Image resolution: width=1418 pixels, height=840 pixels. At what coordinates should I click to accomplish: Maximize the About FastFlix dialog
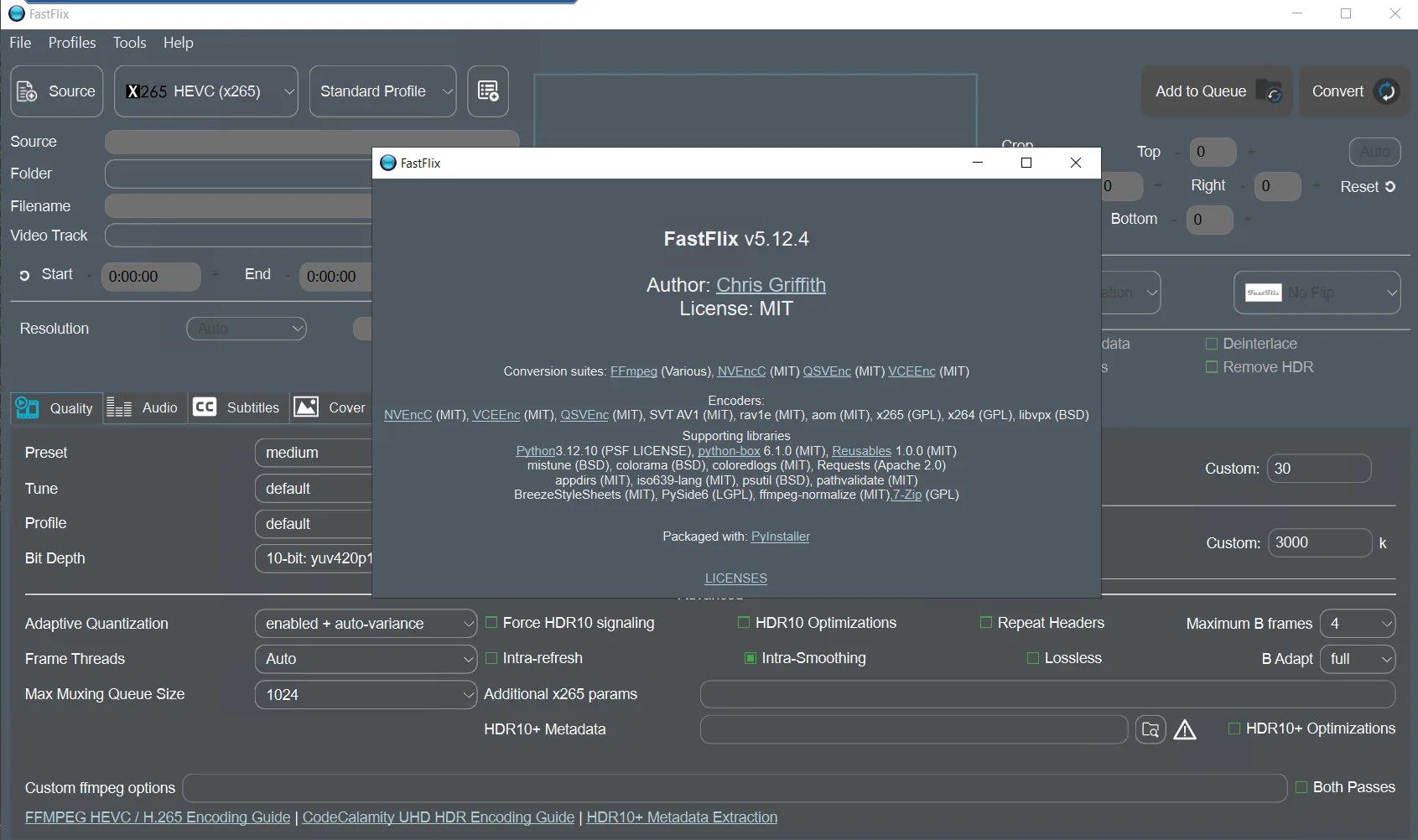click(1026, 163)
